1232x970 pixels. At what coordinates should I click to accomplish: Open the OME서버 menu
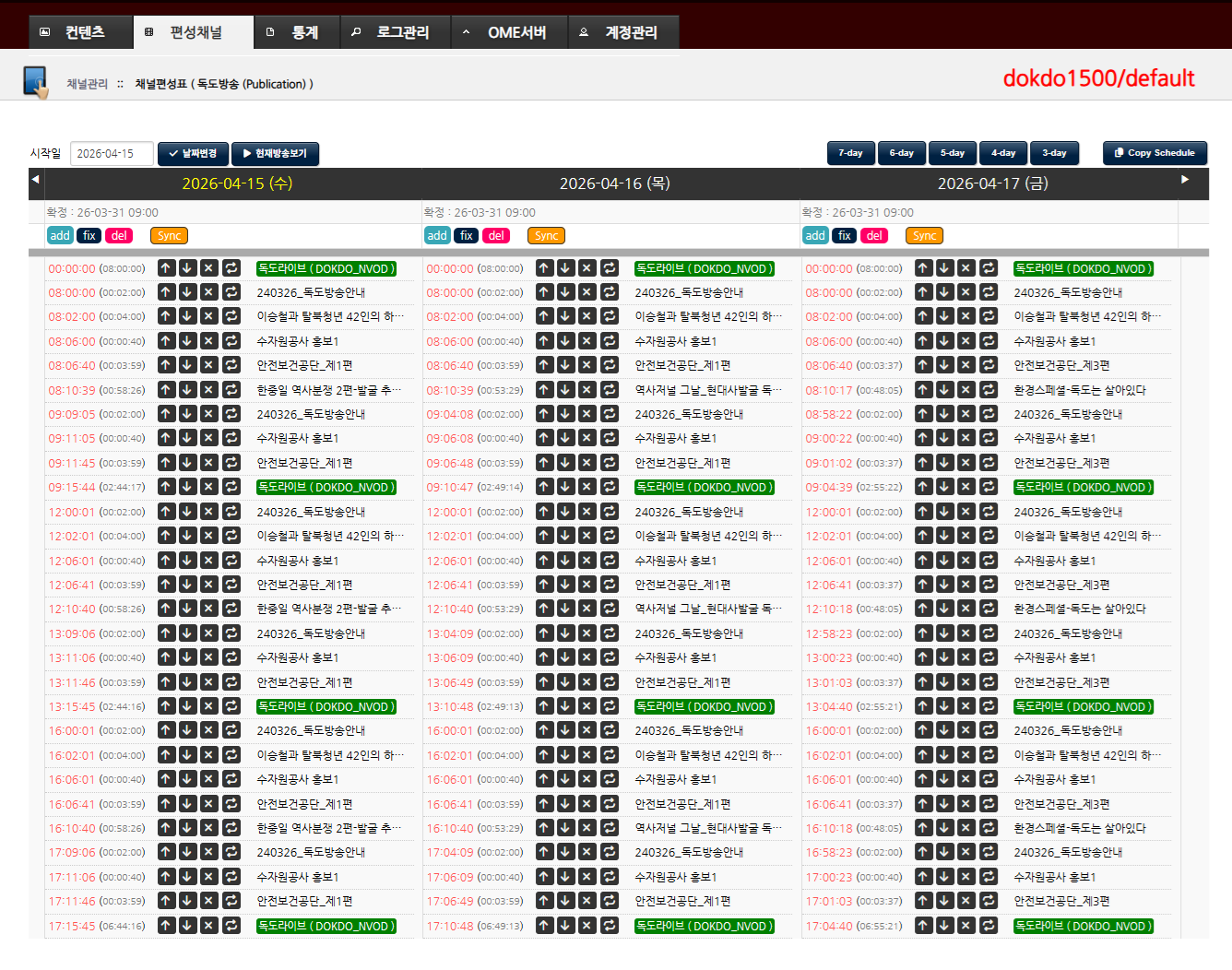pyautogui.click(x=508, y=32)
